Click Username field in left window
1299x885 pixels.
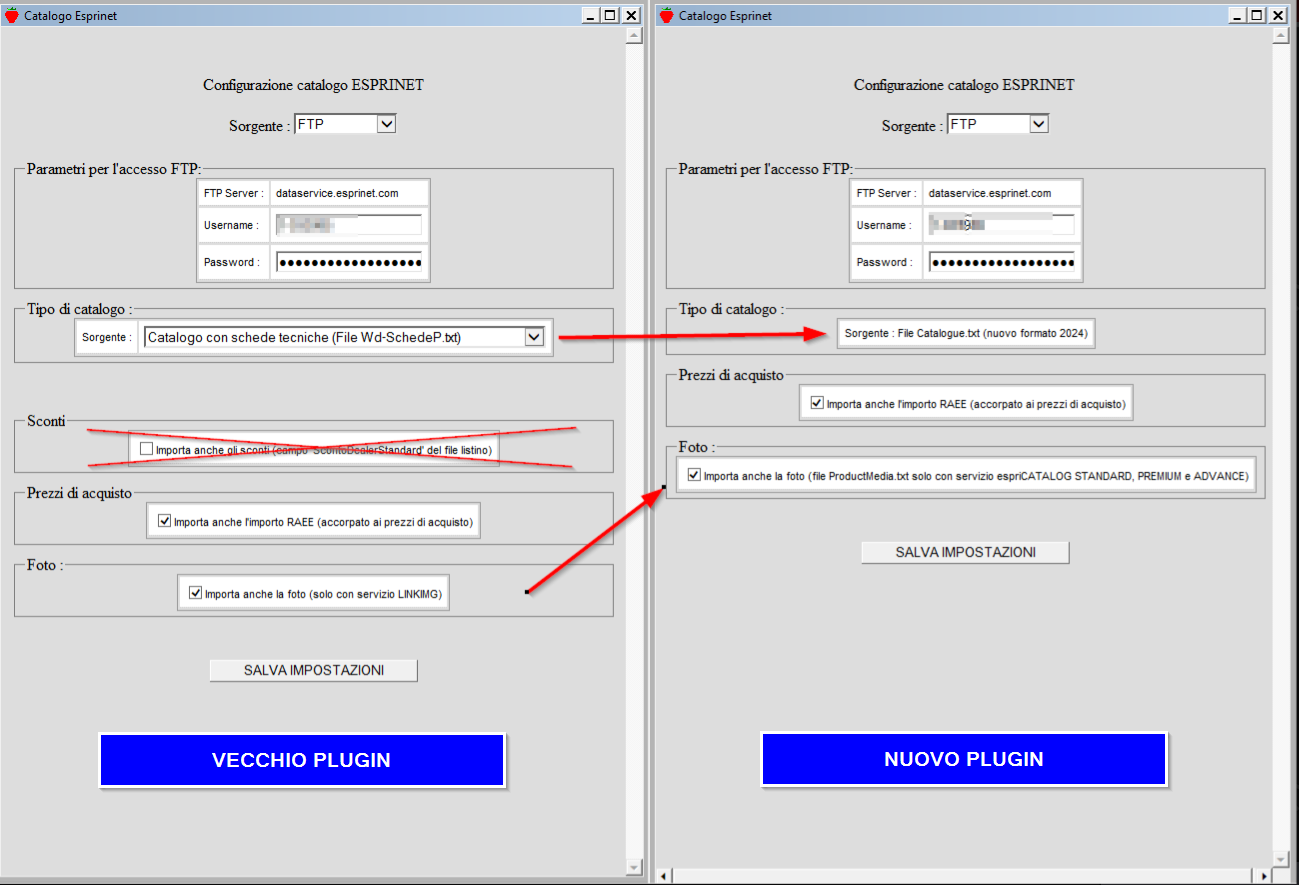349,225
